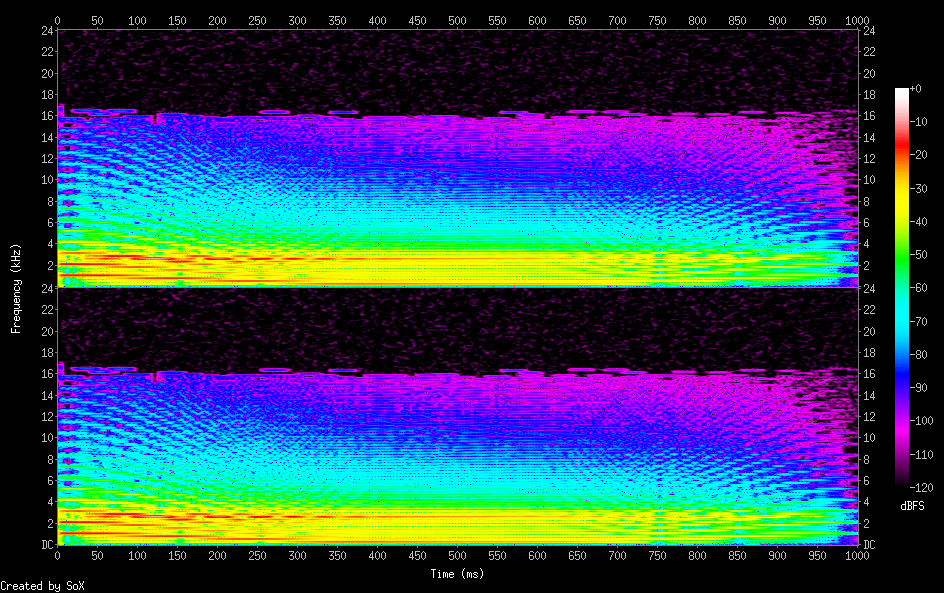Click the '-60' color scale label

[918, 288]
